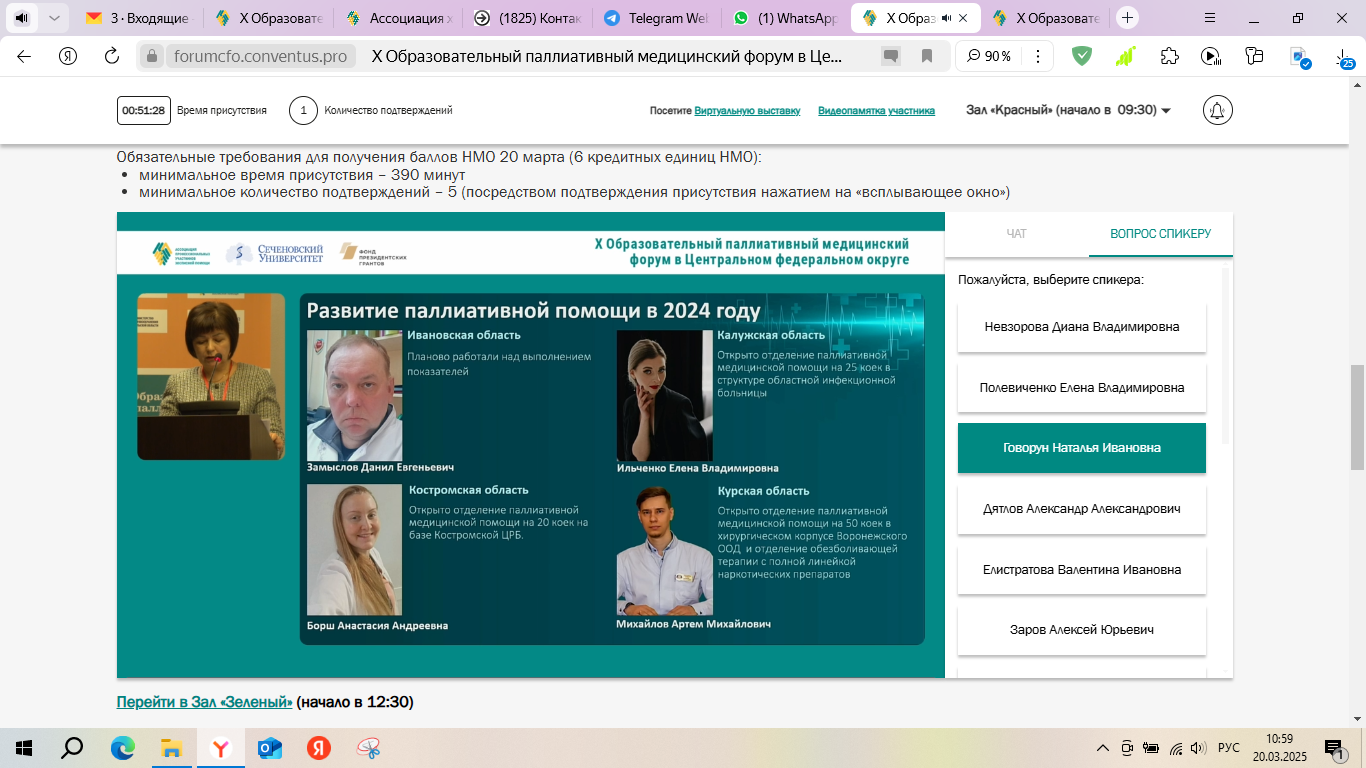
Task: Expand the vertical tabs chevron
Action: (53, 18)
